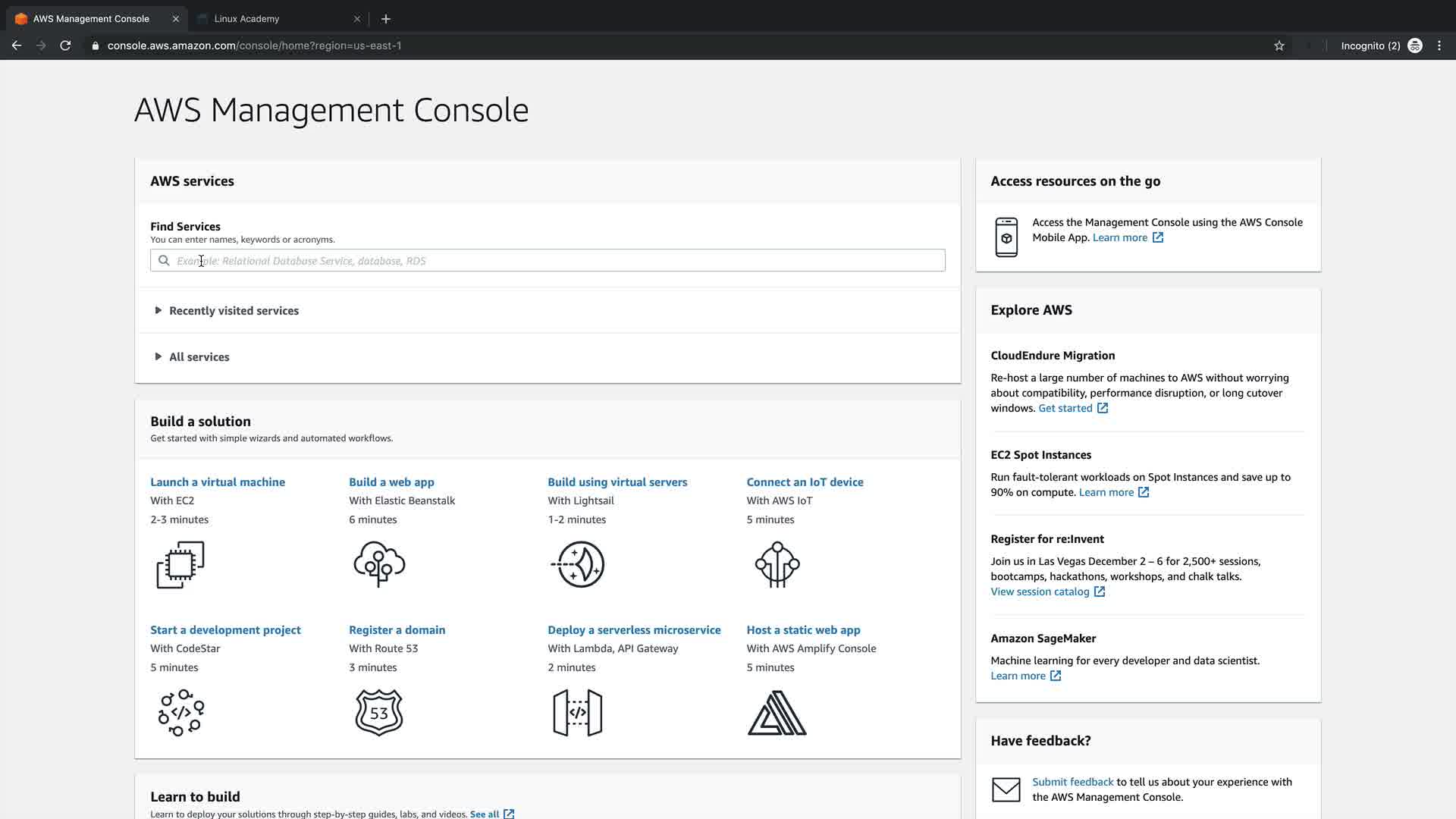Open CloudEndure Migration Get started link
Image resolution: width=1456 pixels, height=819 pixels.
tap(1065, 408)
